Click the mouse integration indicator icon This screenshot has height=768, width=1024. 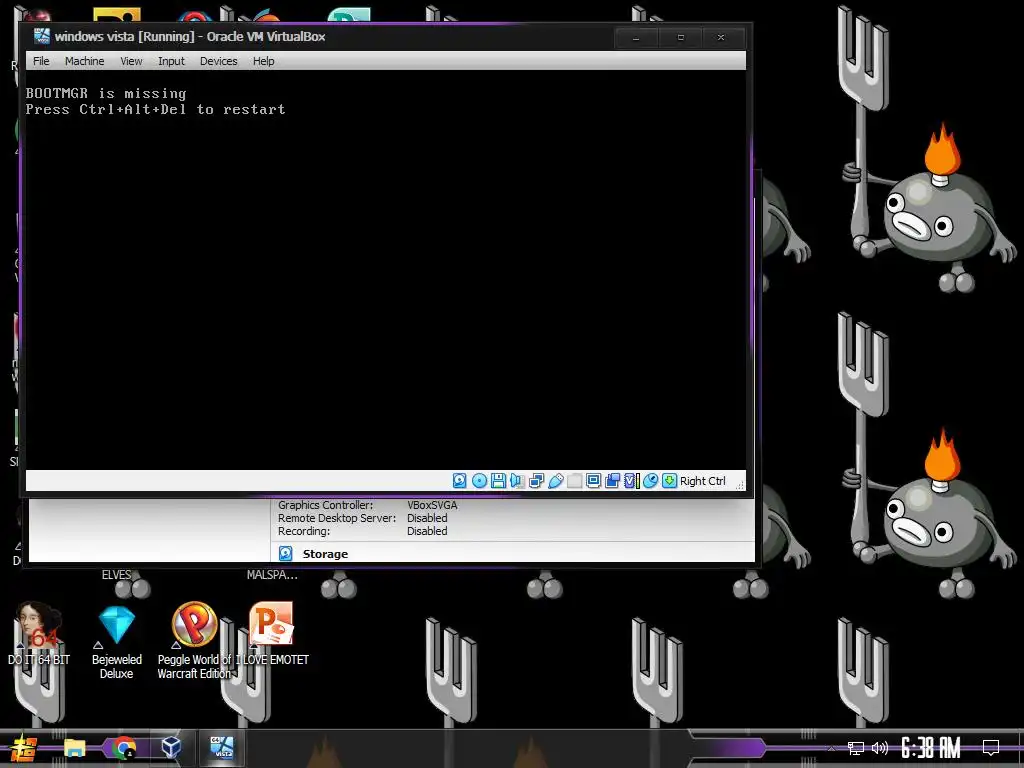[650, 481]
